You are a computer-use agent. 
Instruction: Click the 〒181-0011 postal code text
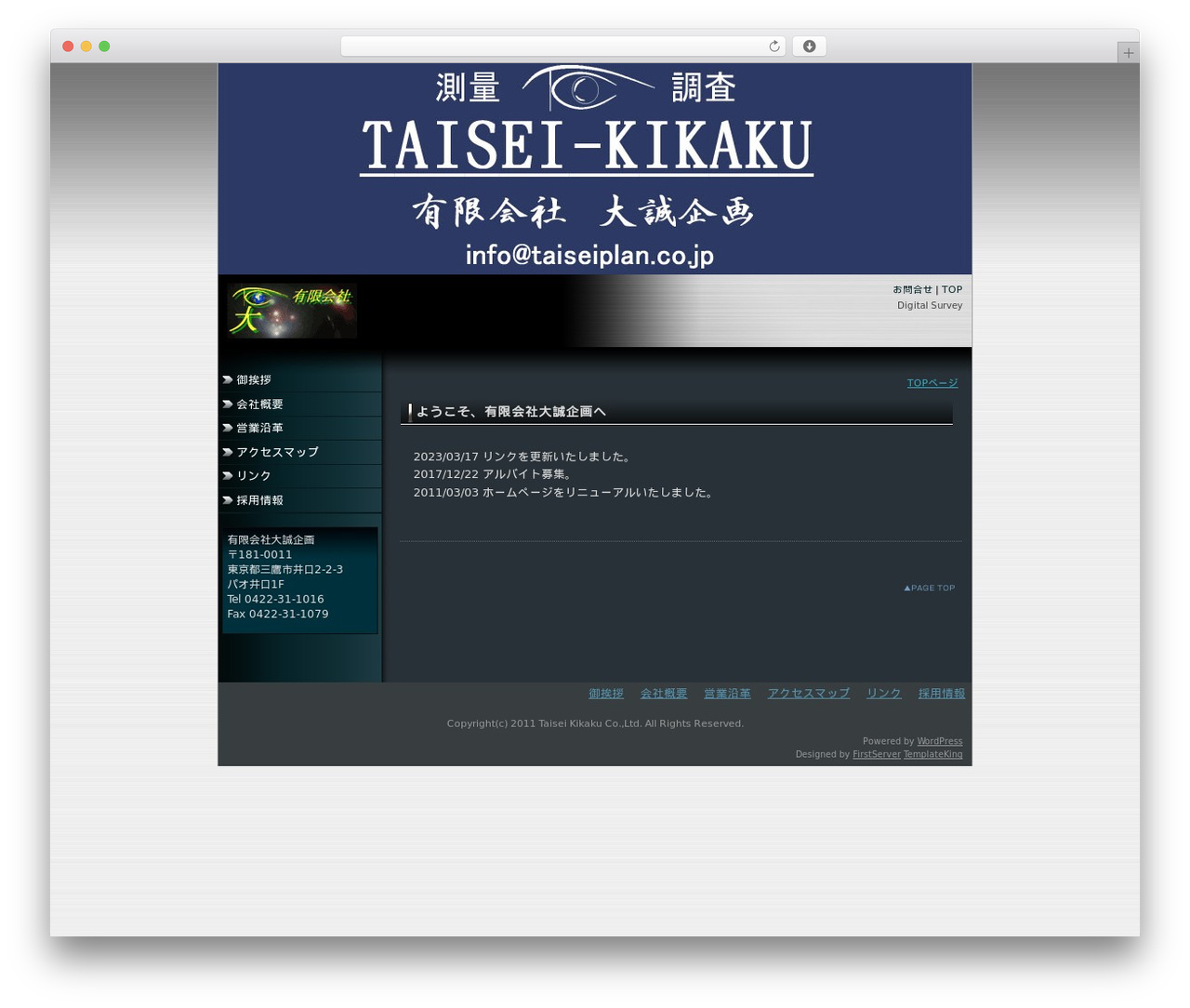point(260,555)
